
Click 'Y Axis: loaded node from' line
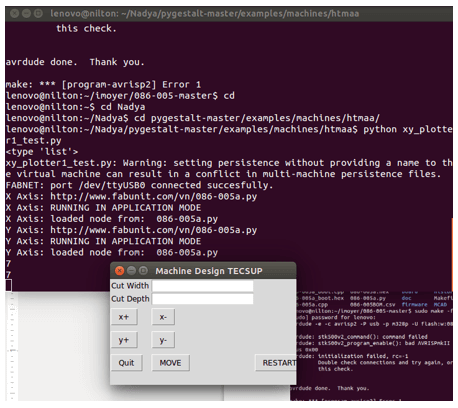click(112, 253)
